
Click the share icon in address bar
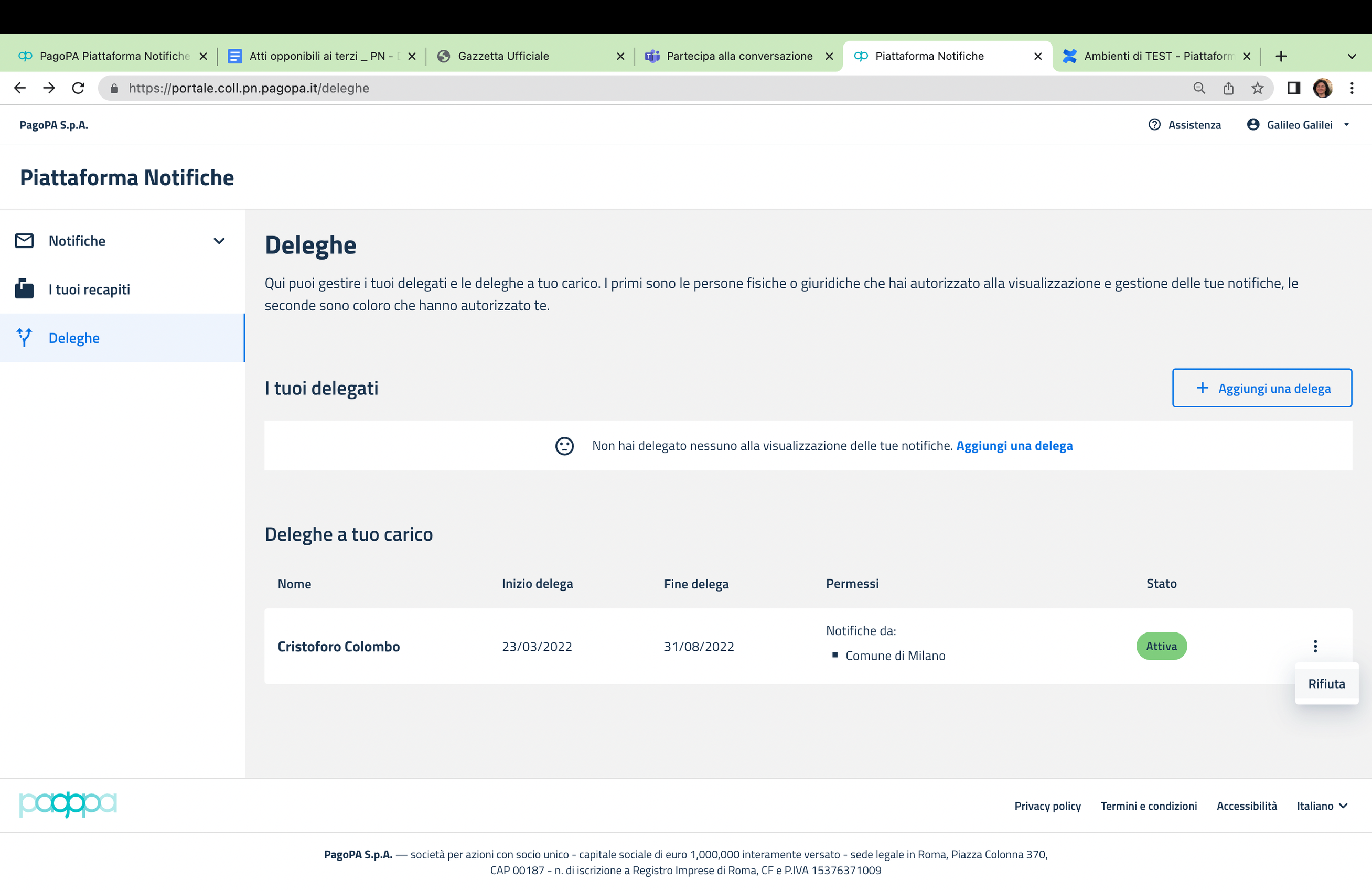[1228, 88]
